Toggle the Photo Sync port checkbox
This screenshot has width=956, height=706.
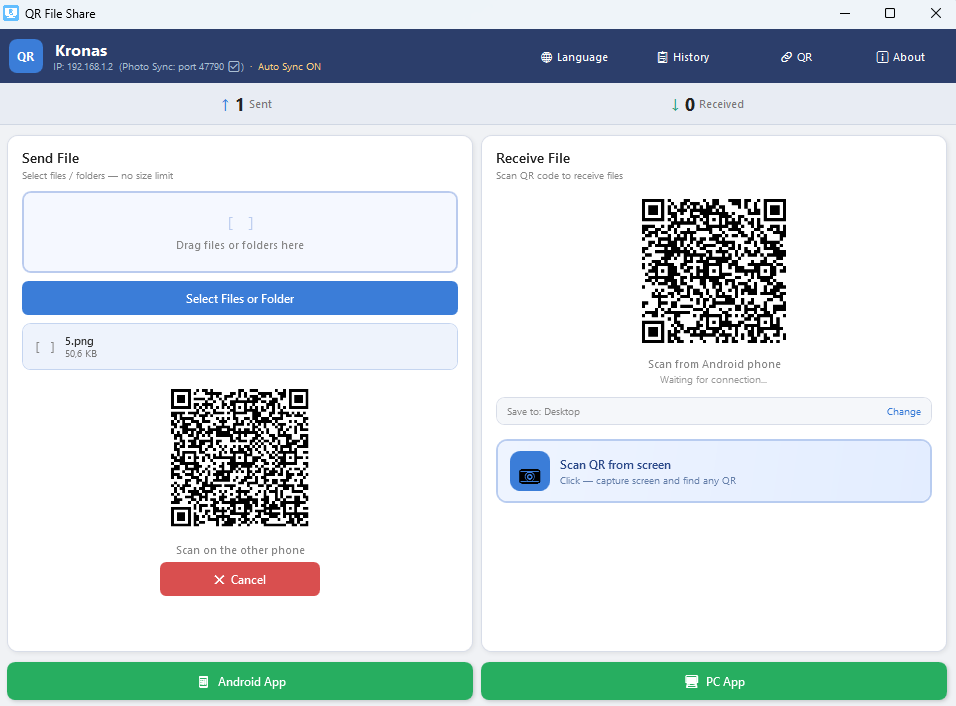click(232, 67)
